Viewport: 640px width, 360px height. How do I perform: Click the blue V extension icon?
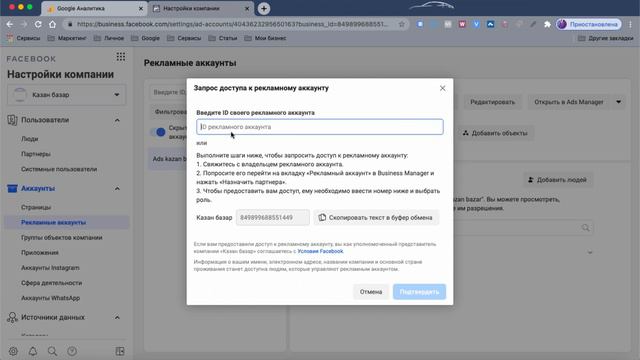tap(476, 24)
